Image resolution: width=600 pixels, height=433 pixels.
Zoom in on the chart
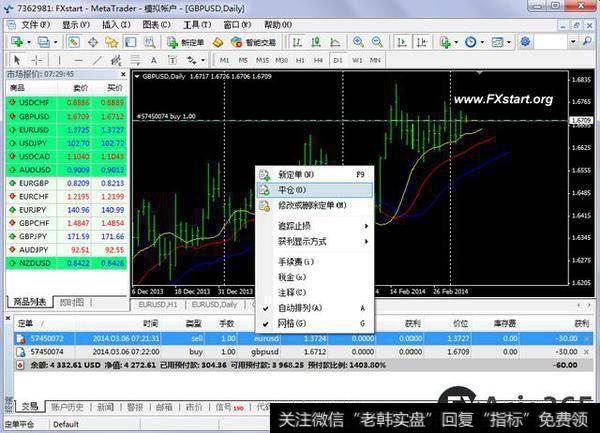point(358,42)
